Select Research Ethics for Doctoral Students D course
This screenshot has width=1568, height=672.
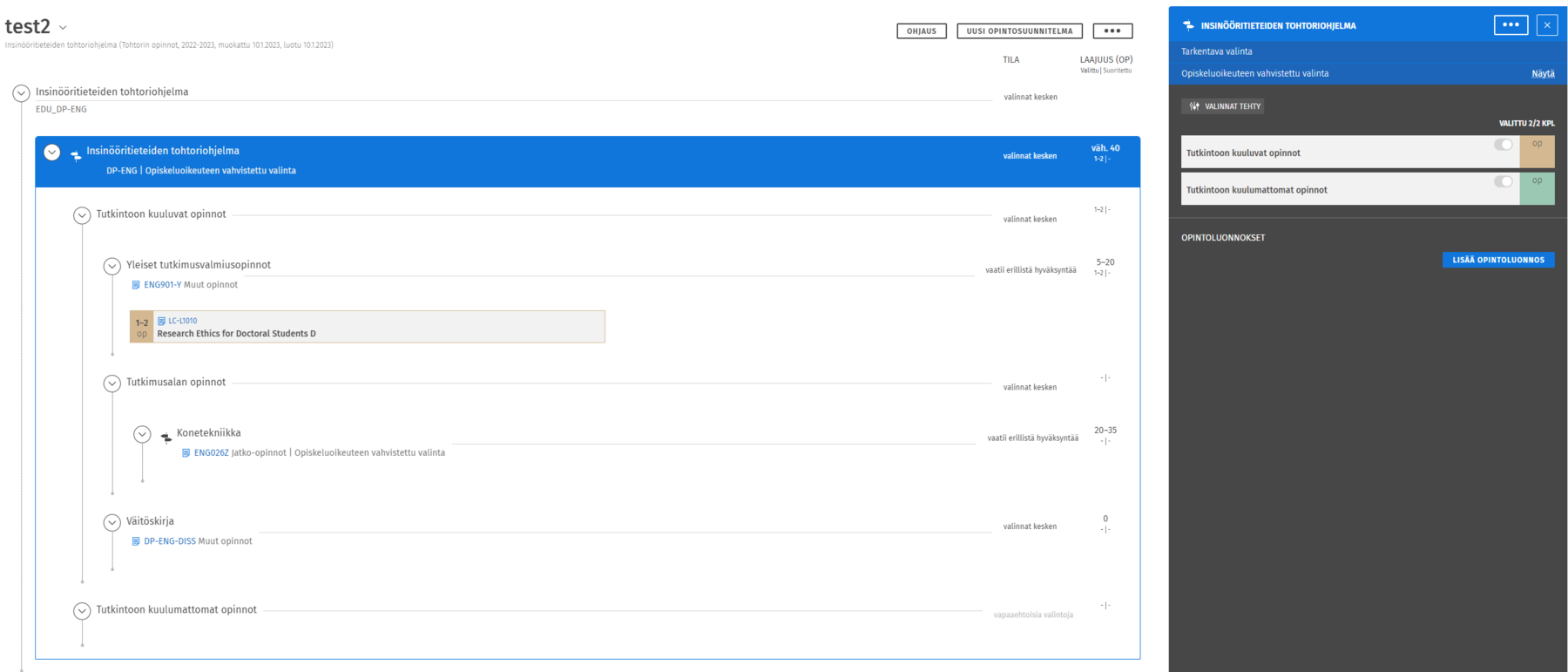coord(236,334)
